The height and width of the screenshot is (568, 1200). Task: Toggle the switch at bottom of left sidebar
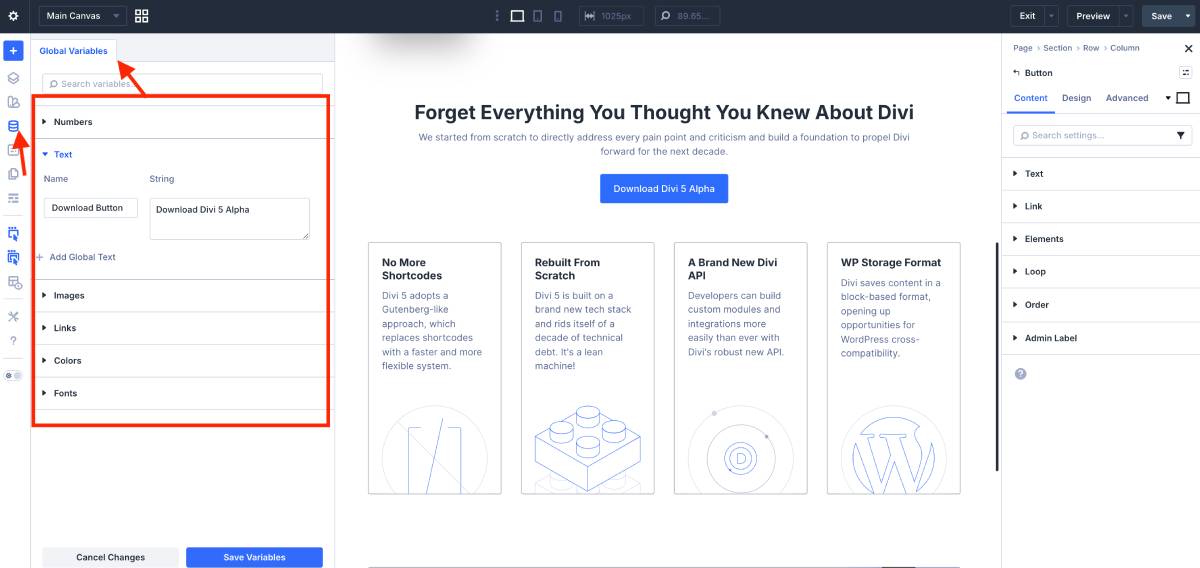[x=13, y=376]
